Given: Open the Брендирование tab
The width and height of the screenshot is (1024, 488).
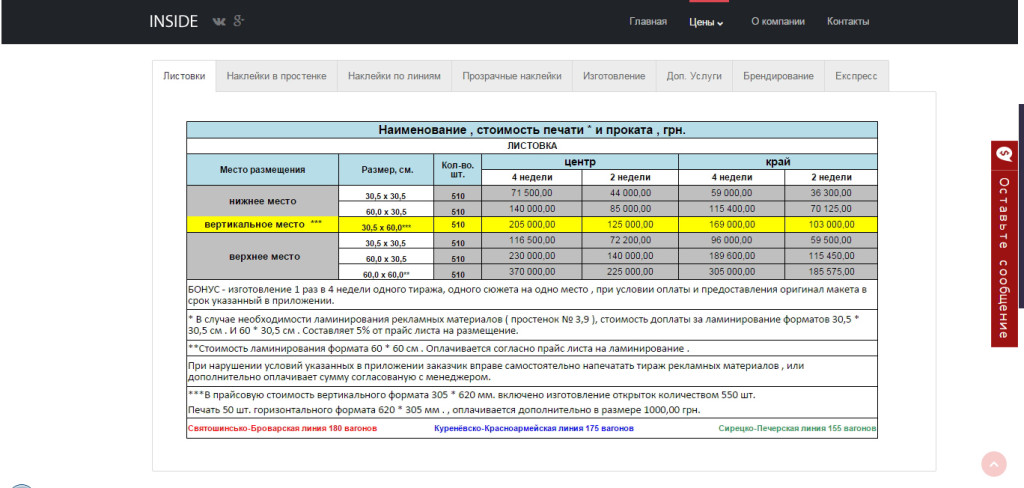Looking at the screenshot, I should pos(778,76).
